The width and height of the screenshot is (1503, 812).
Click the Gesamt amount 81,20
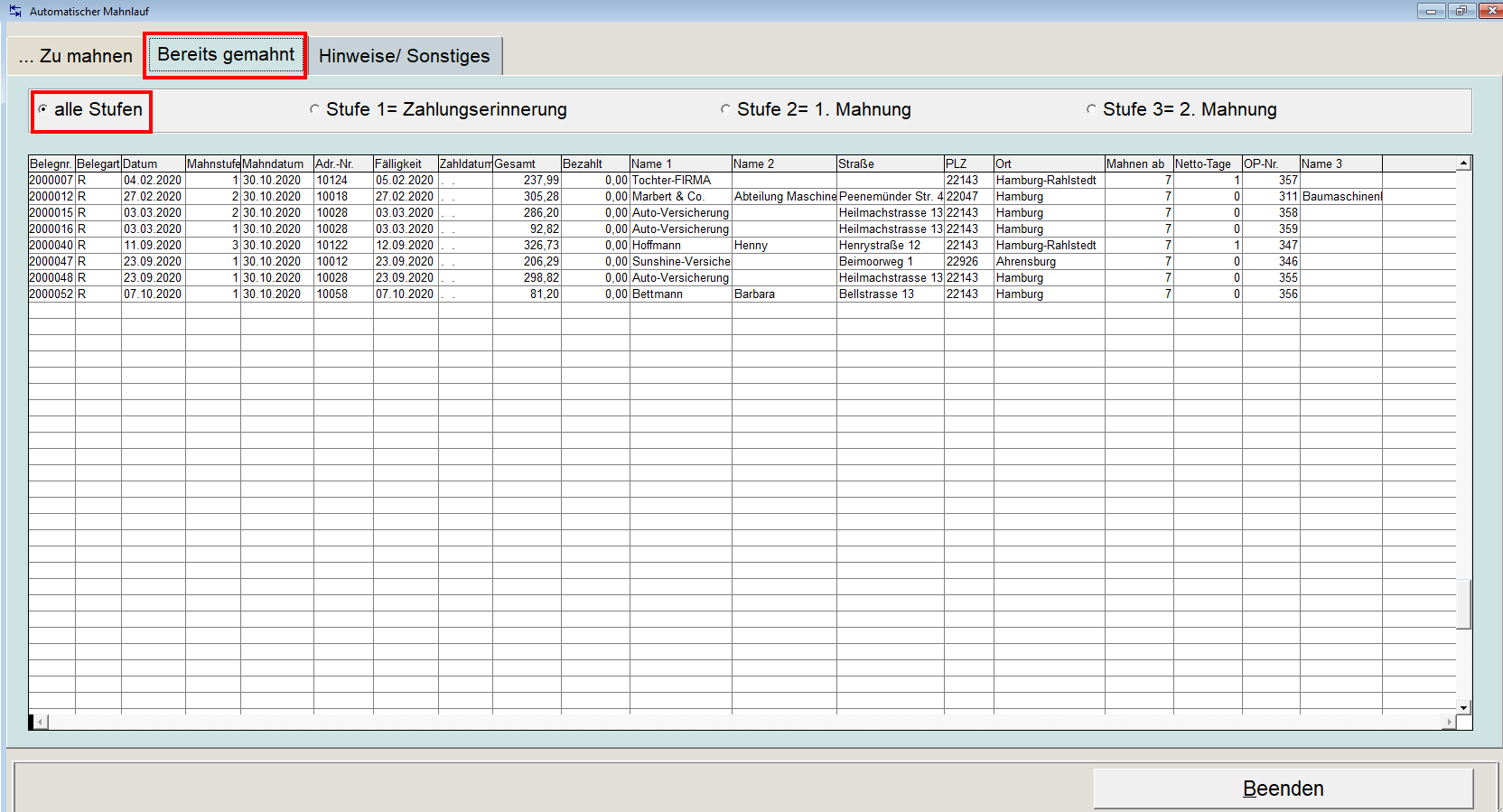pos(527,294)
